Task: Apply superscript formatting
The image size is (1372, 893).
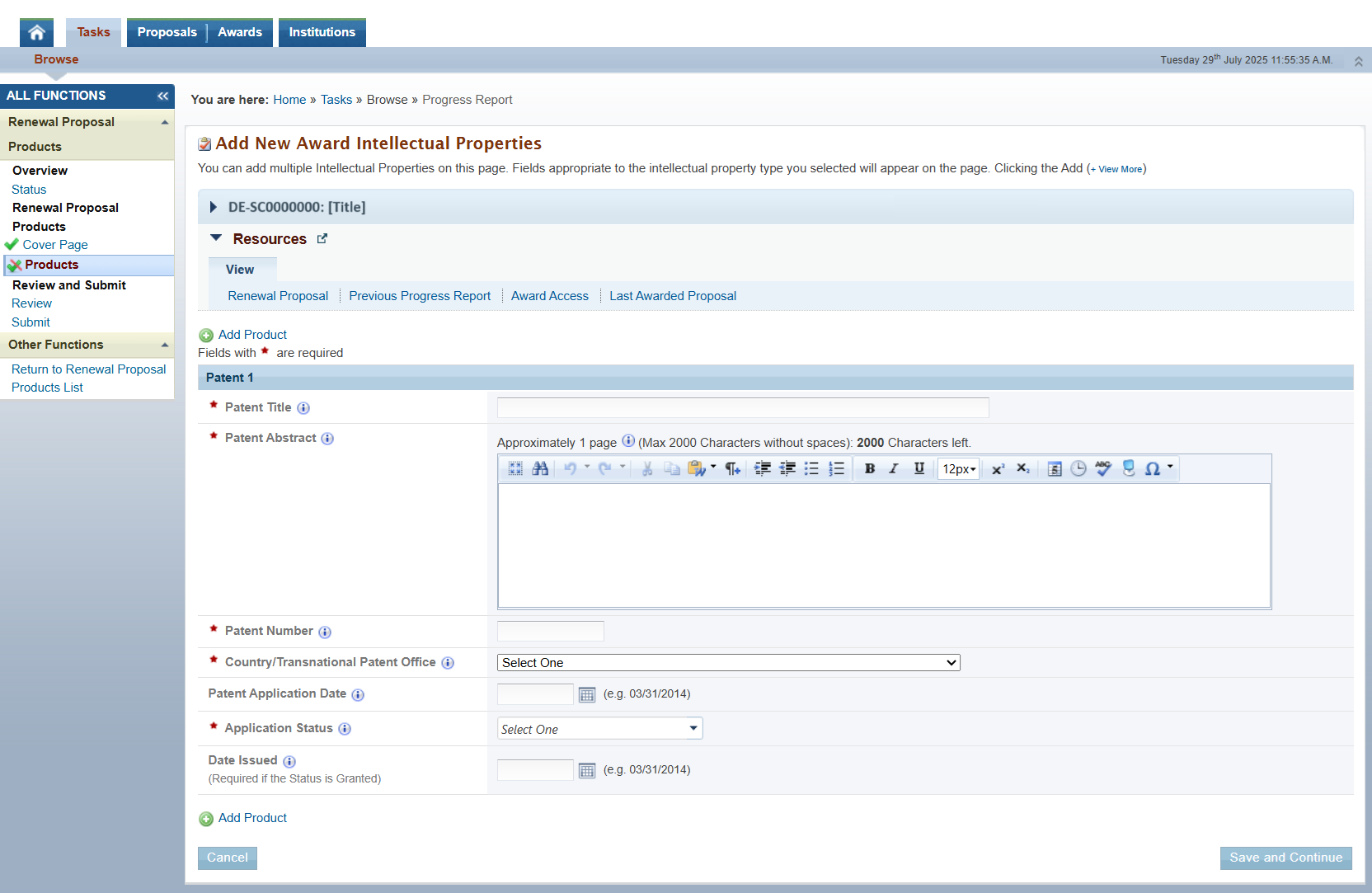Action: coord(998,468)
